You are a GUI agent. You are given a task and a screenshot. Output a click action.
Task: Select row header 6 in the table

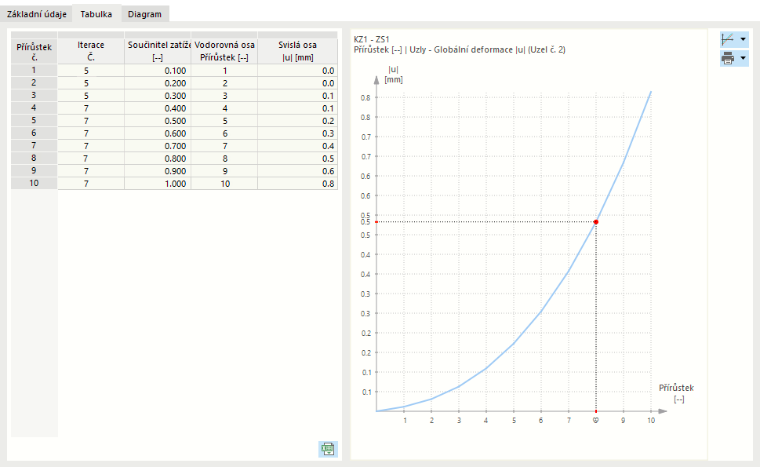click(x=34, y=133)
